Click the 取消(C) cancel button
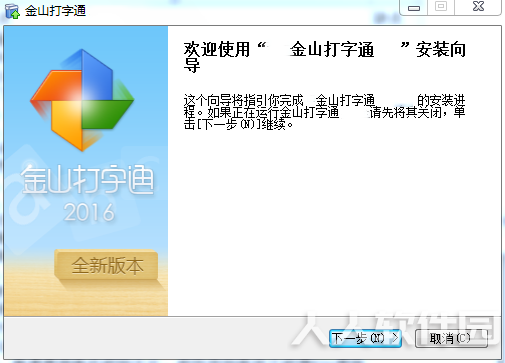505x363 pixels. tap(451, 339)
